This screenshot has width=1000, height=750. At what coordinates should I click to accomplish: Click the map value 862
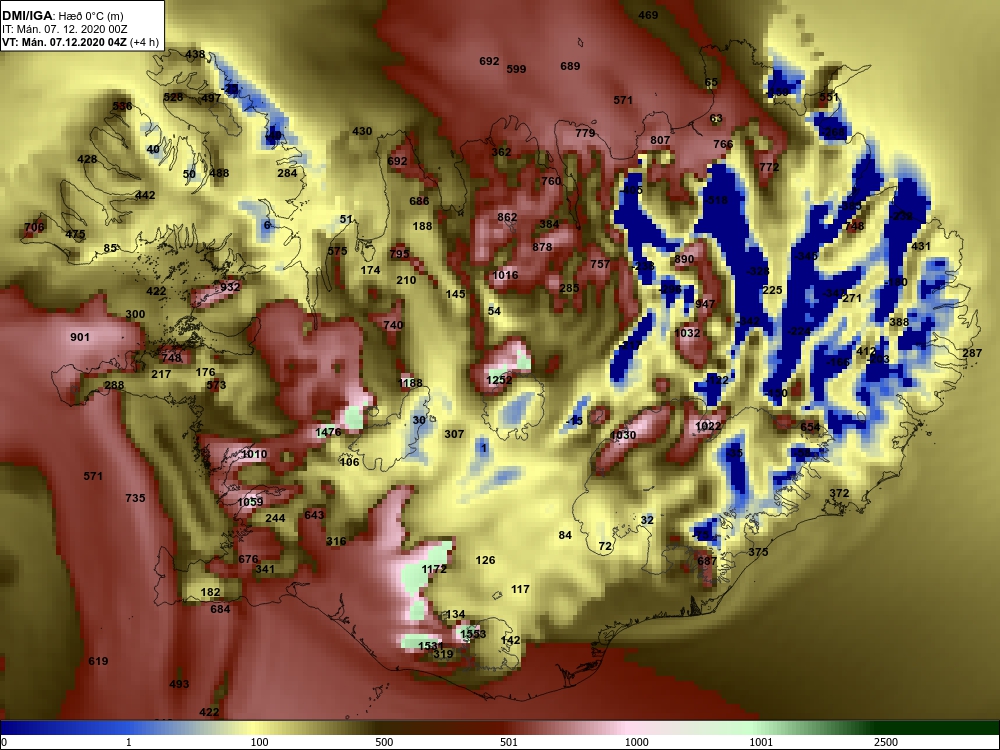click(507, 217)
